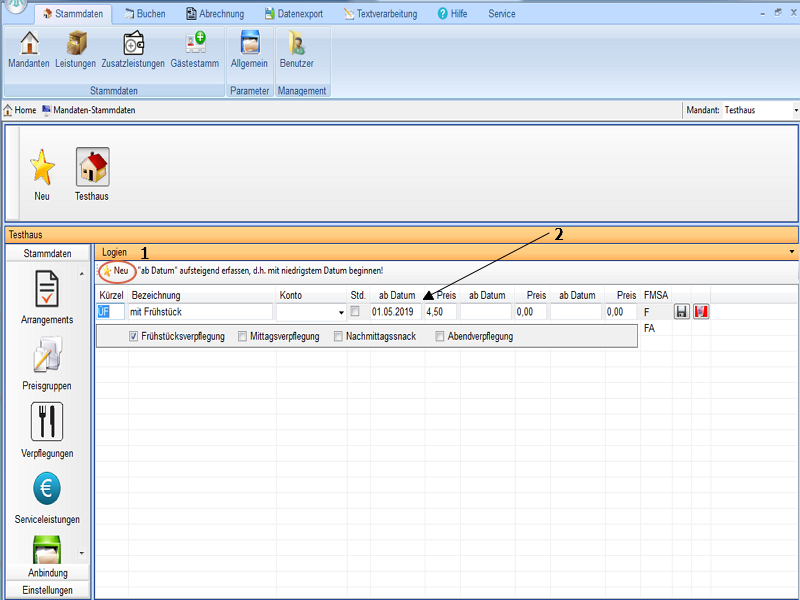Expand the Mandant Testhaus dropdown
800x600 pixels.
[795, 110]
